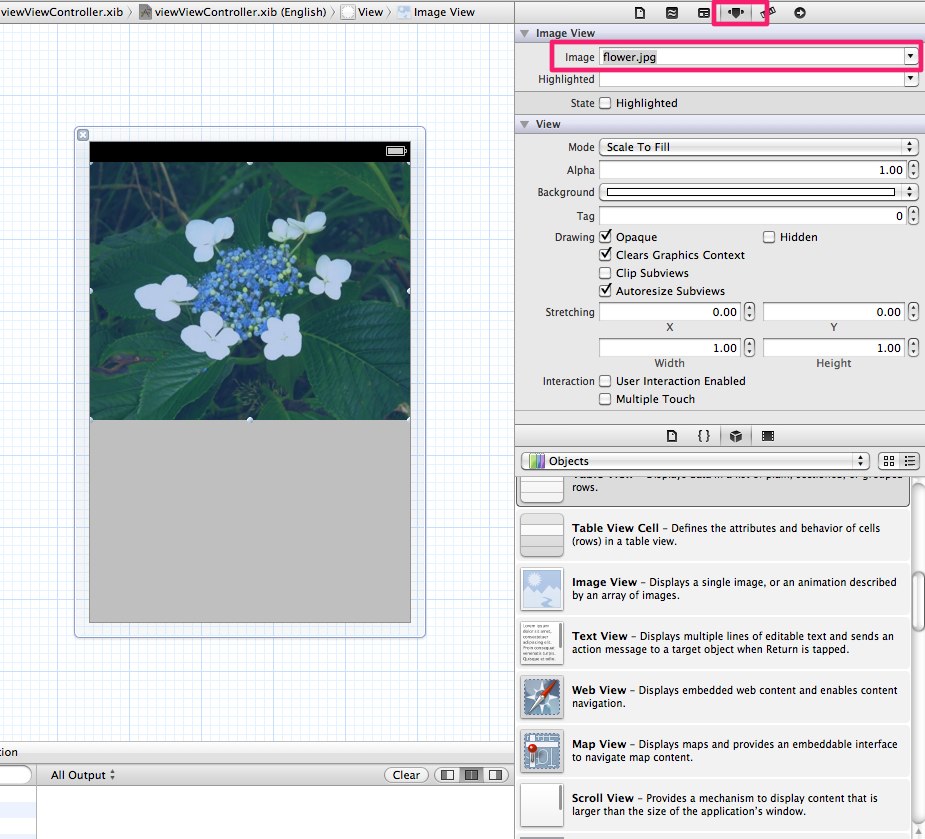Select the Image View breadcrumb item

(437, 12)
